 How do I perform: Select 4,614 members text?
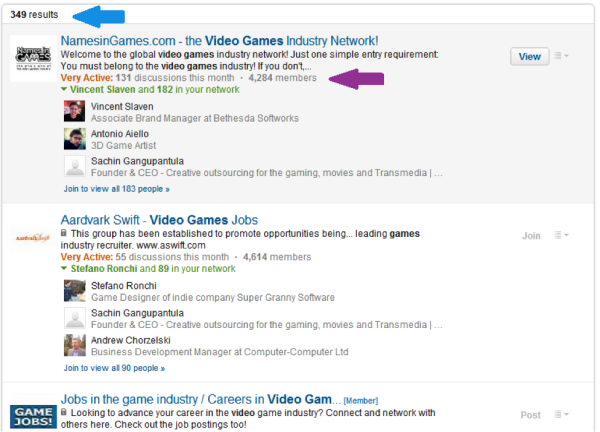tap(277, 257)
